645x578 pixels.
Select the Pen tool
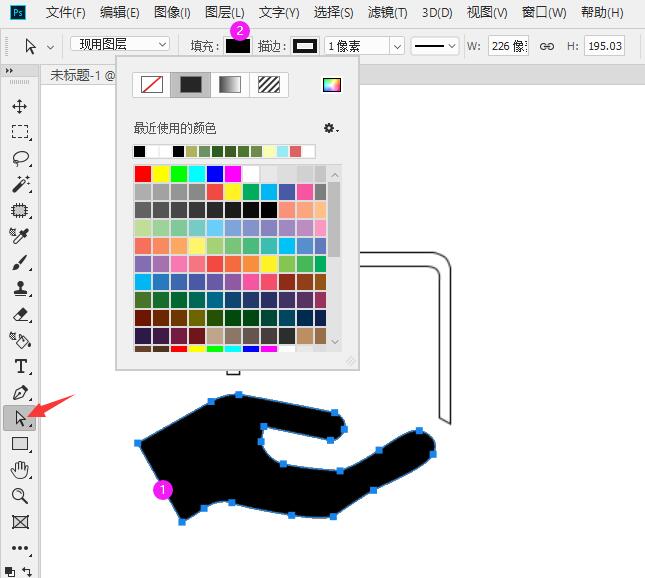[x=20, y=393]
